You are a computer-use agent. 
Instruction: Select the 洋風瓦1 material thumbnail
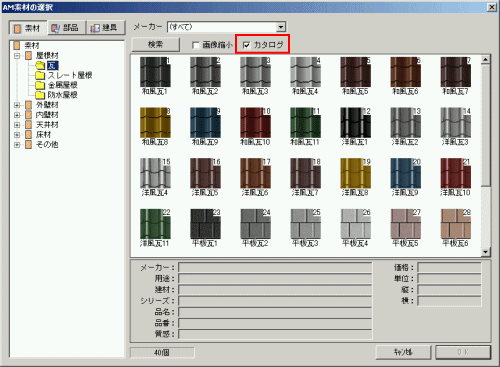point(355,123)
